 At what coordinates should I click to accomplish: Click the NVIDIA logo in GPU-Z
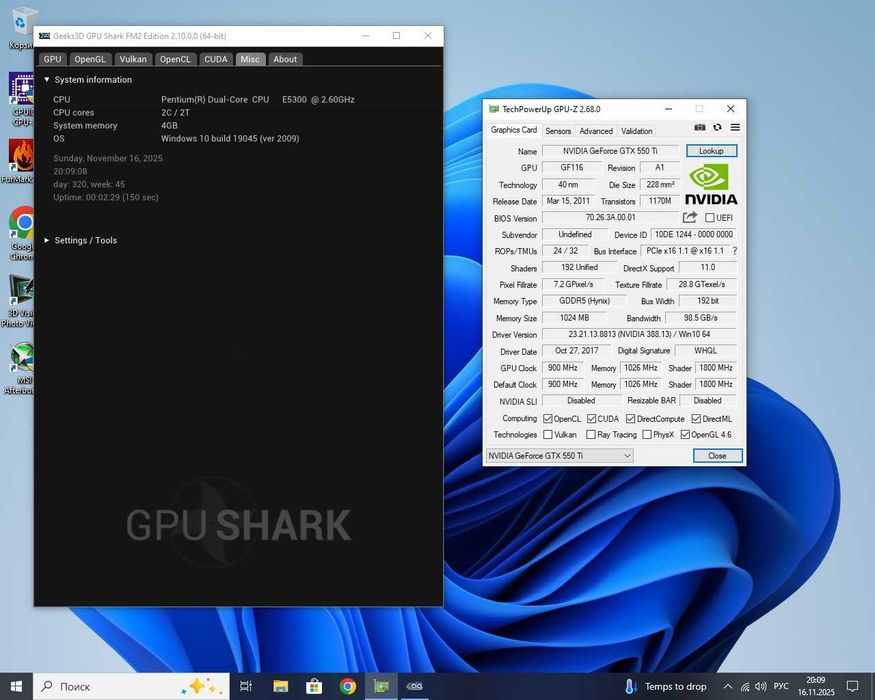pos(711,184)
